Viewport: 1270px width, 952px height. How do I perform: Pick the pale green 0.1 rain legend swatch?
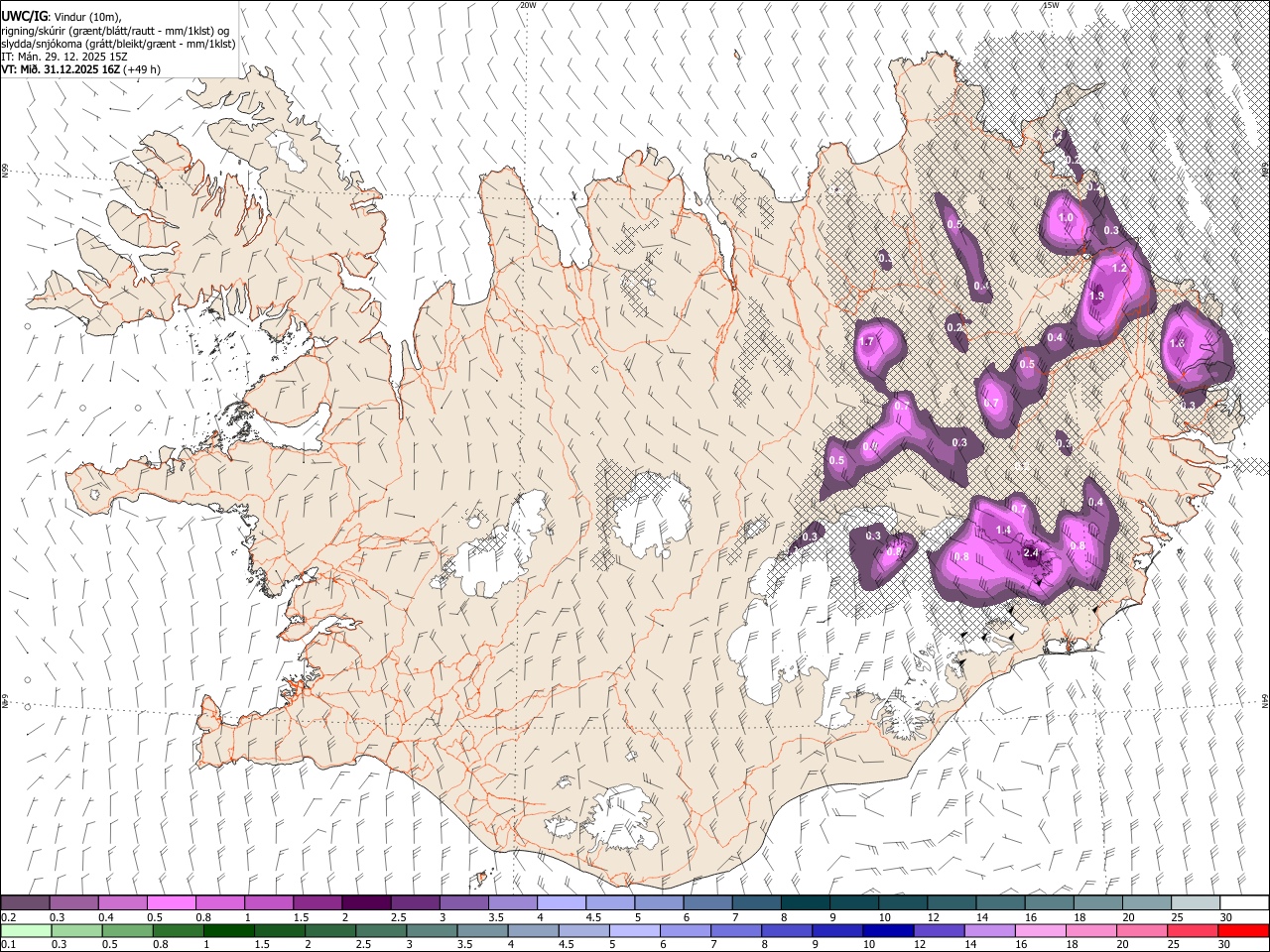(25, 930)
